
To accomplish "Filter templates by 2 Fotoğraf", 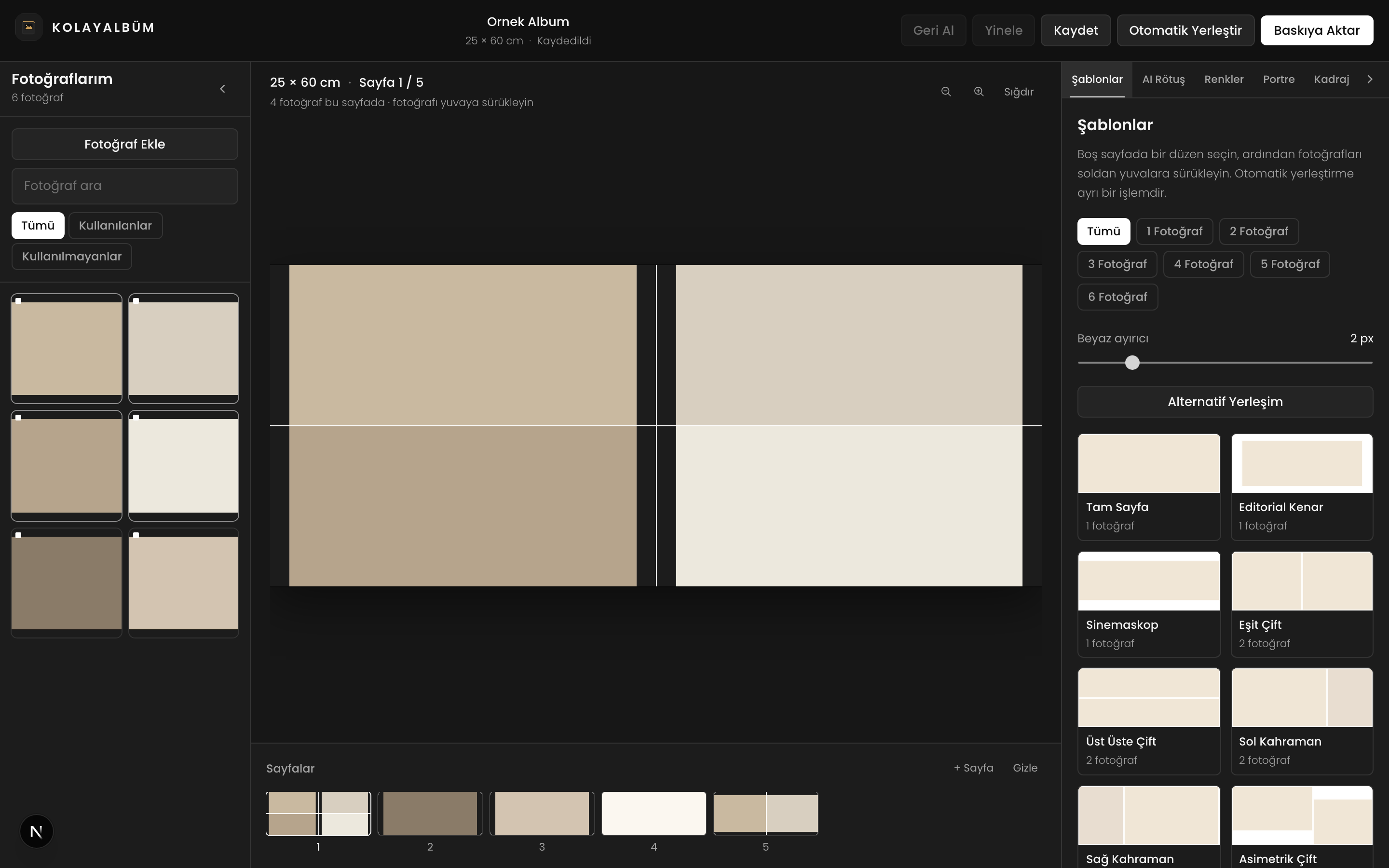I will (x=1259, y=231).
